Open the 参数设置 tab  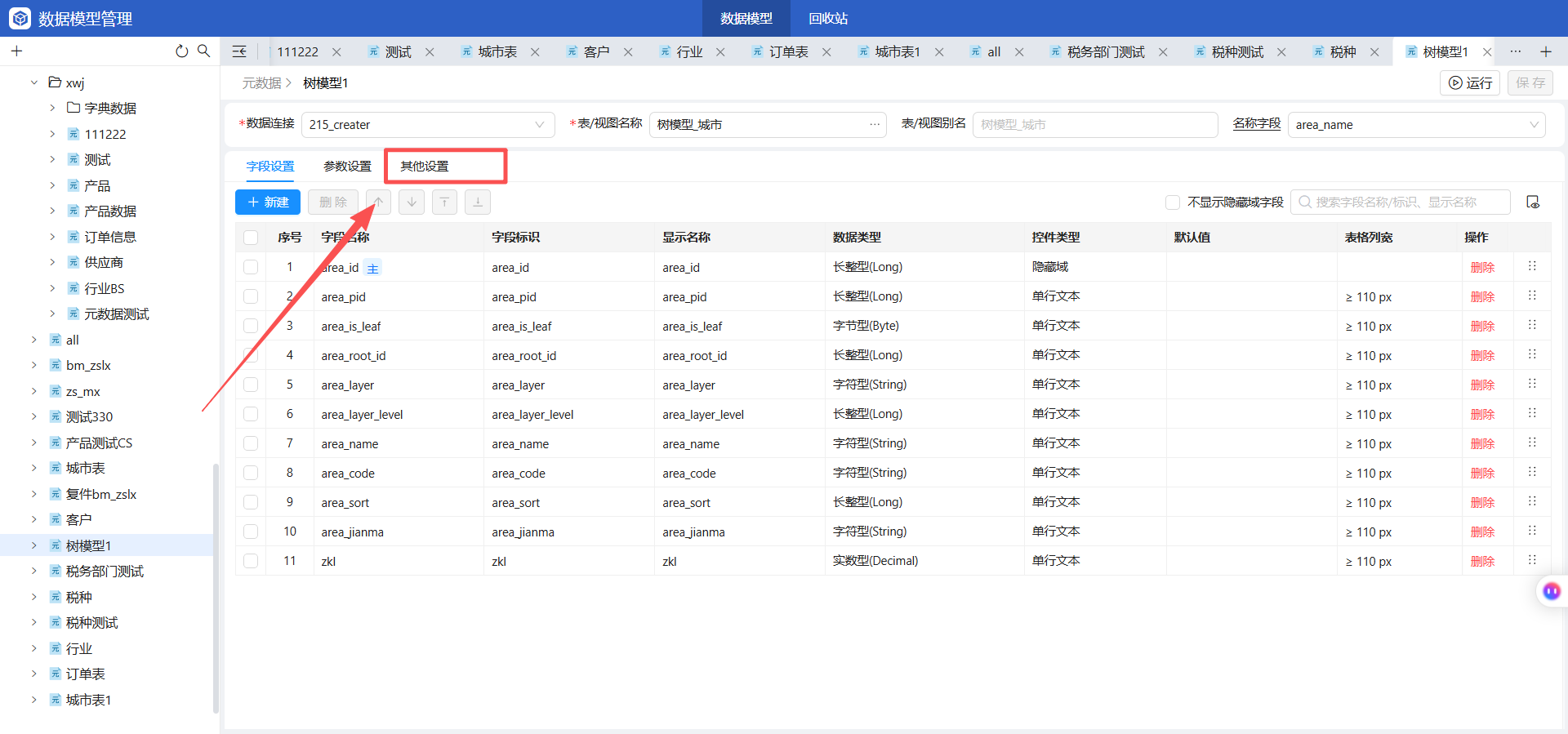pyautogui.click(x=347, y=166)
